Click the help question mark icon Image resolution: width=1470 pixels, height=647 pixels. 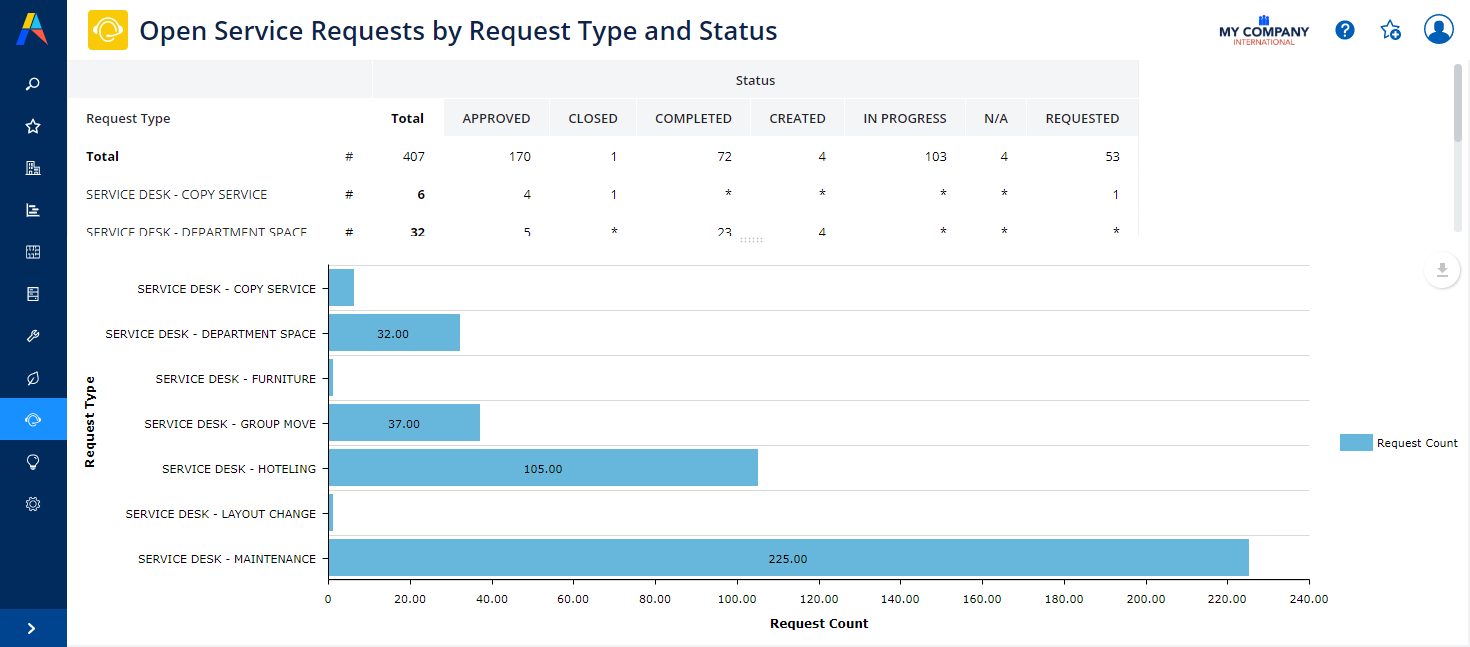click(1345, 30)
